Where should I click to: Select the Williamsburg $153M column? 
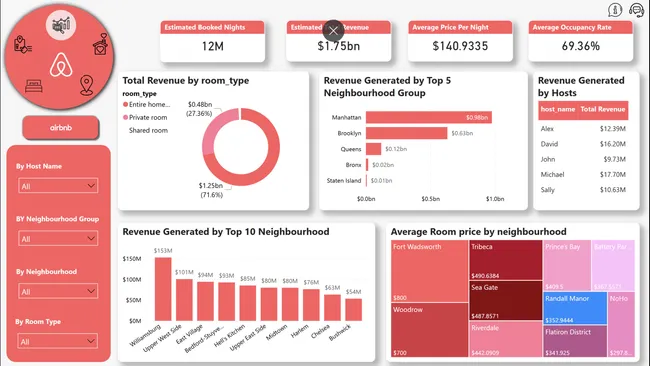163,289
